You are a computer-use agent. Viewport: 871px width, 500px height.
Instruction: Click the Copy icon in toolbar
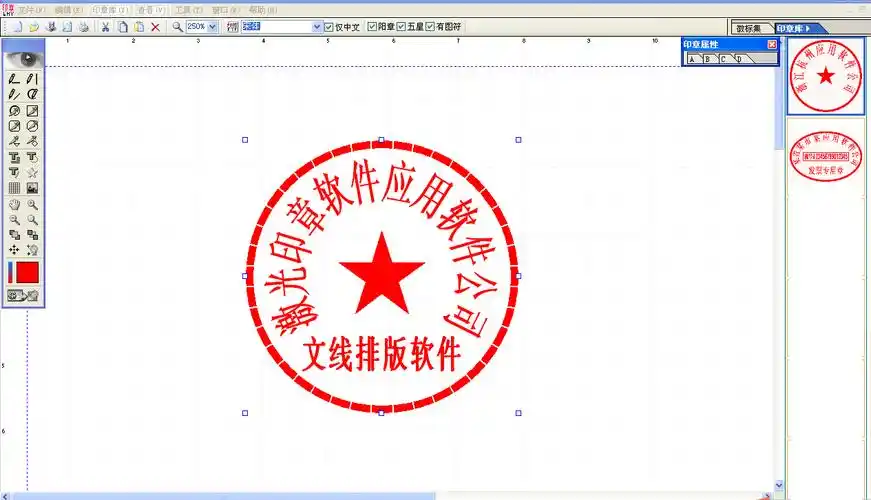click(122, 27)
